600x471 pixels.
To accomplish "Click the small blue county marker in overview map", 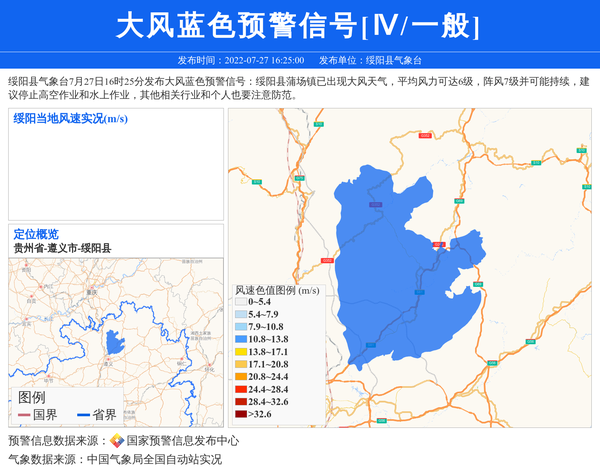I will (112, 343).
